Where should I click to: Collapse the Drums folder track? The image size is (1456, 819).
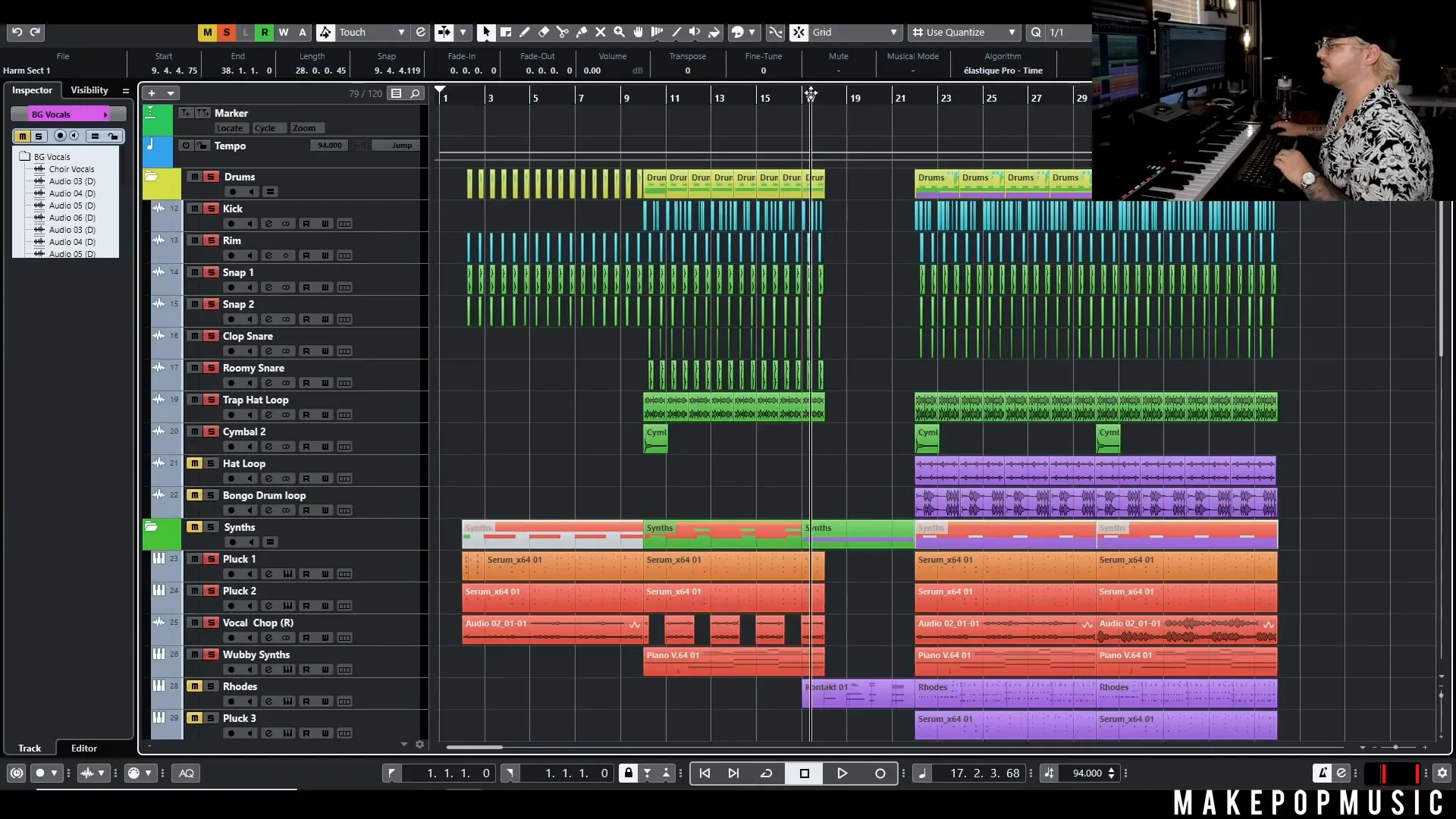click(152, 176)
